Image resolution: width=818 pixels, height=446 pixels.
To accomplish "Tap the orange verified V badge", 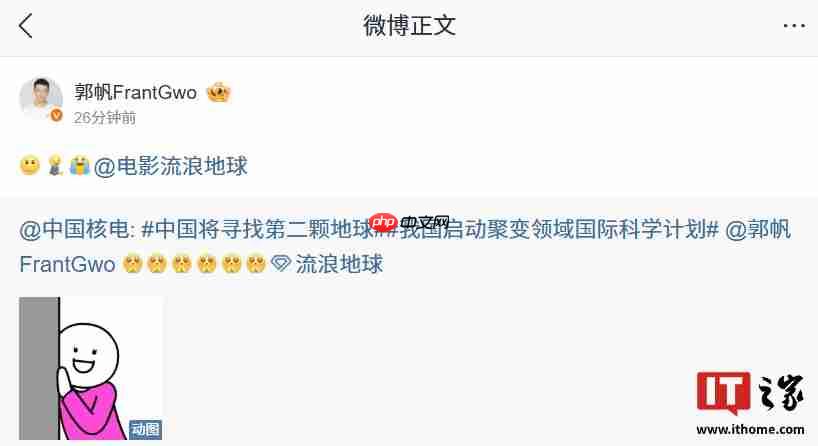I will 56,115.
